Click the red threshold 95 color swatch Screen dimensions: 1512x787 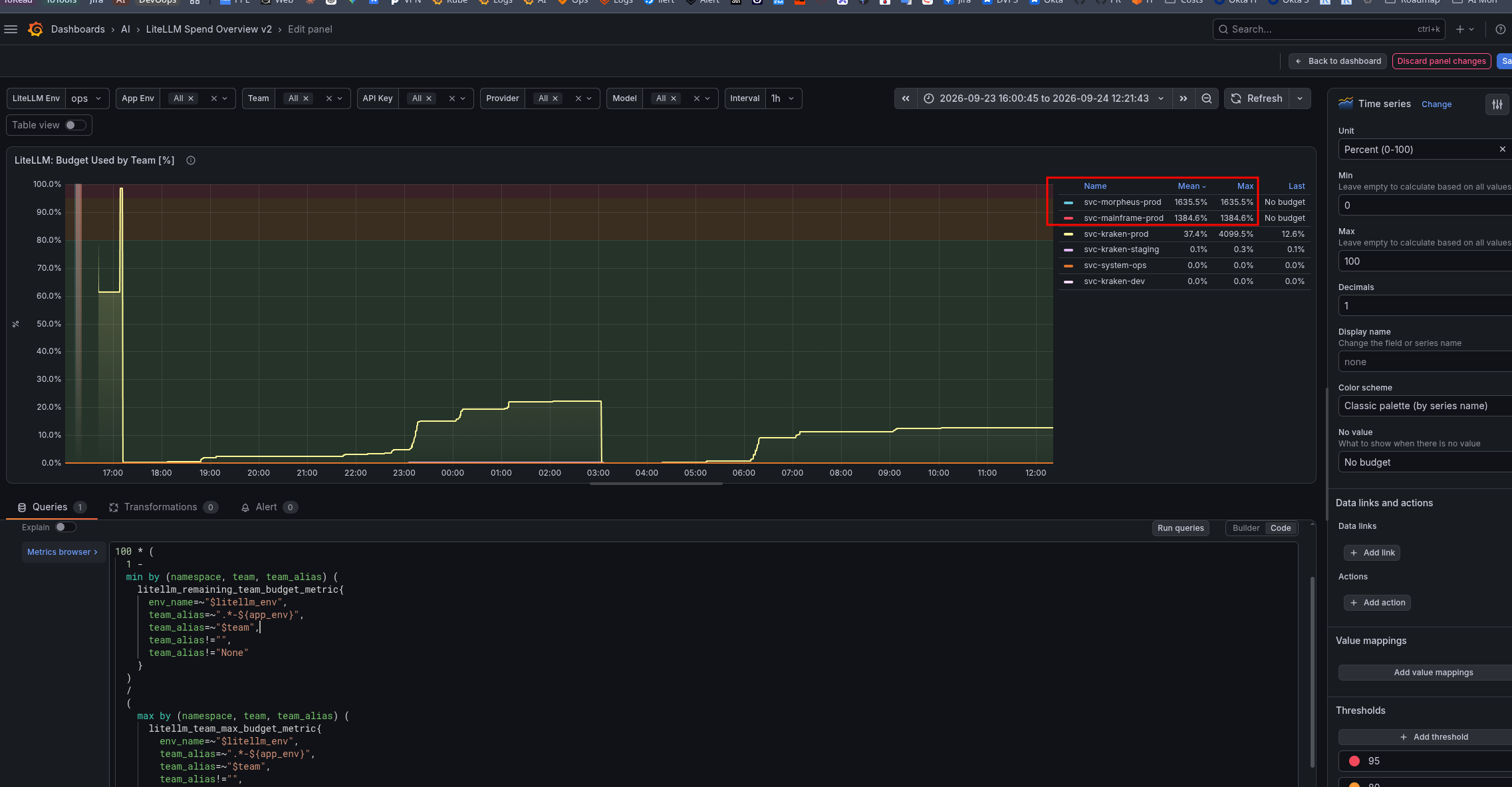click(1354, 761)
